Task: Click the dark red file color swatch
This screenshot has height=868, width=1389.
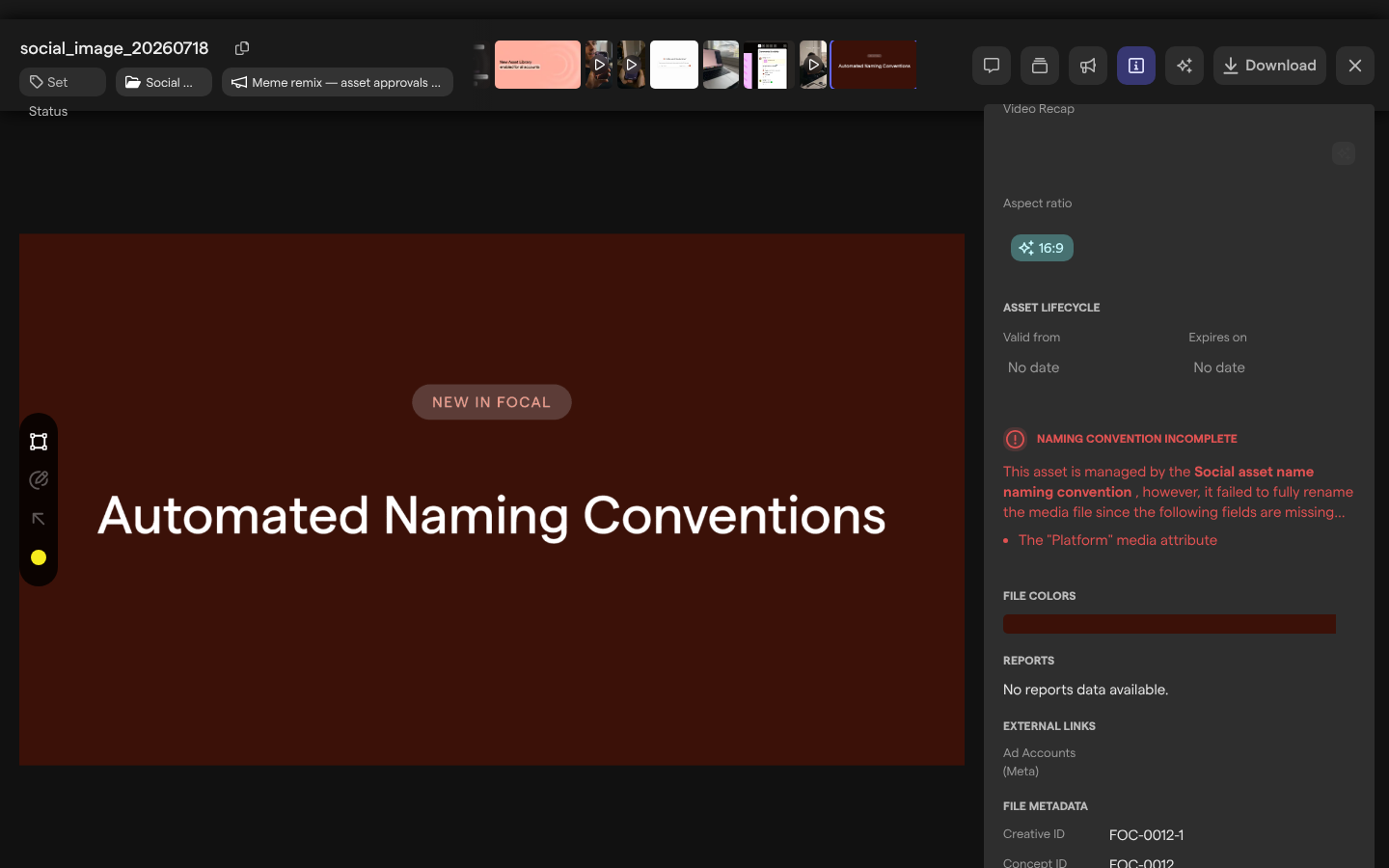Action: (1169, 624)
